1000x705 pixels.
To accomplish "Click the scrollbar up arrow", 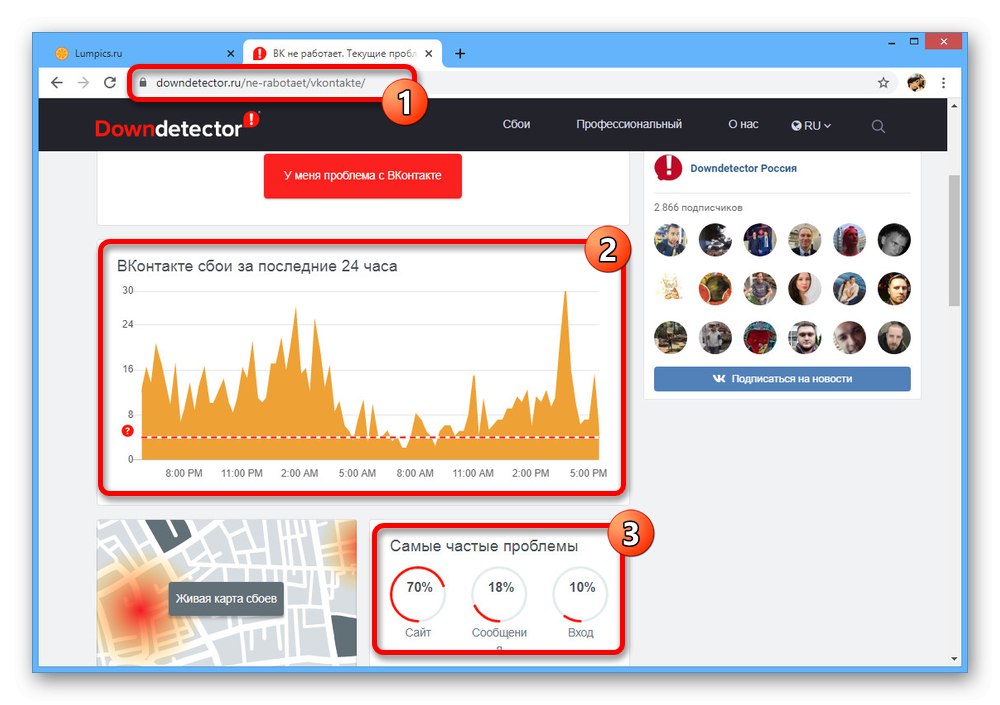I will click(954, 106).
